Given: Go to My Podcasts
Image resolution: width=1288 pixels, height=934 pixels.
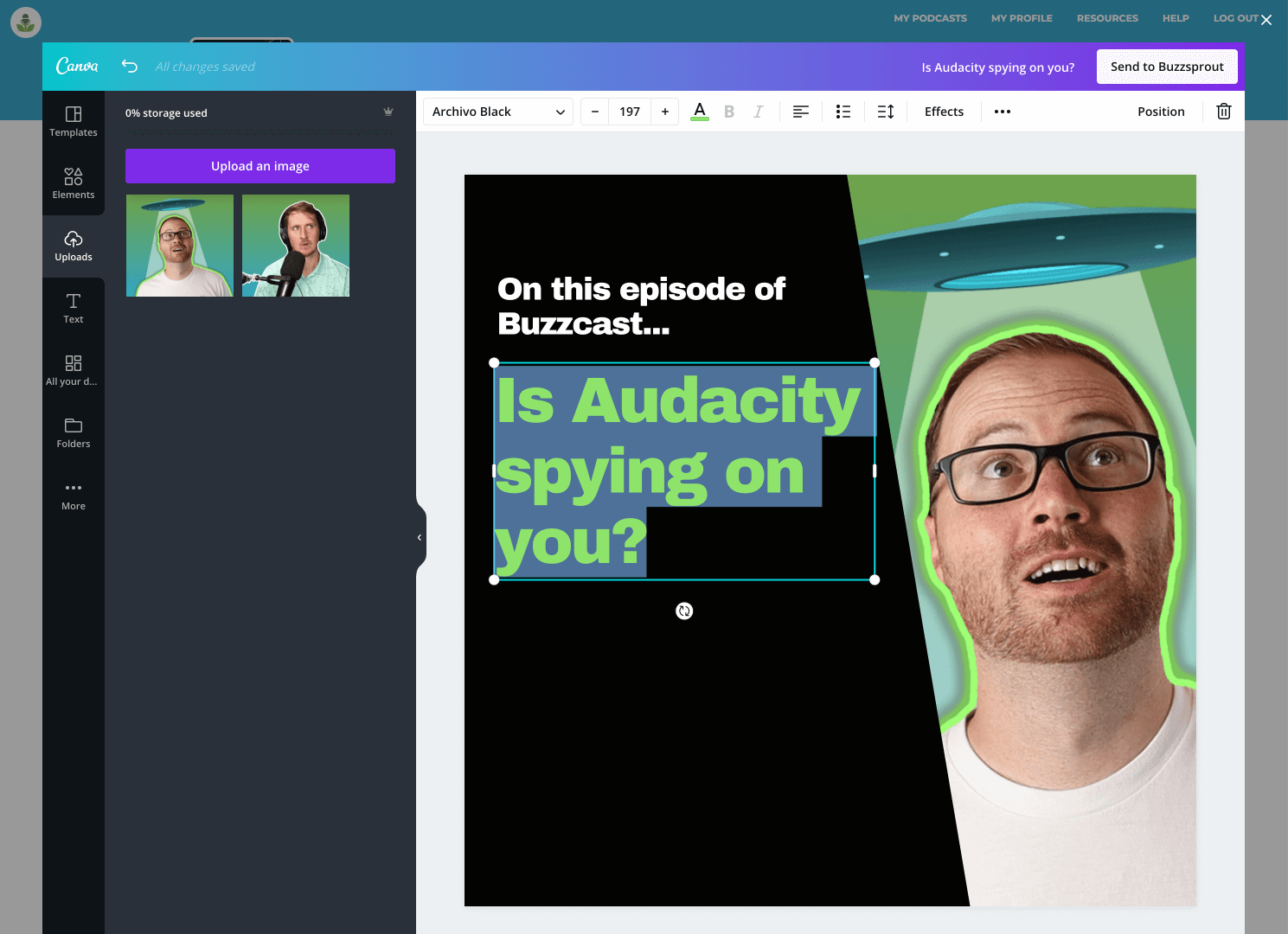Looking at the screenshot, I should coord(930,18).
